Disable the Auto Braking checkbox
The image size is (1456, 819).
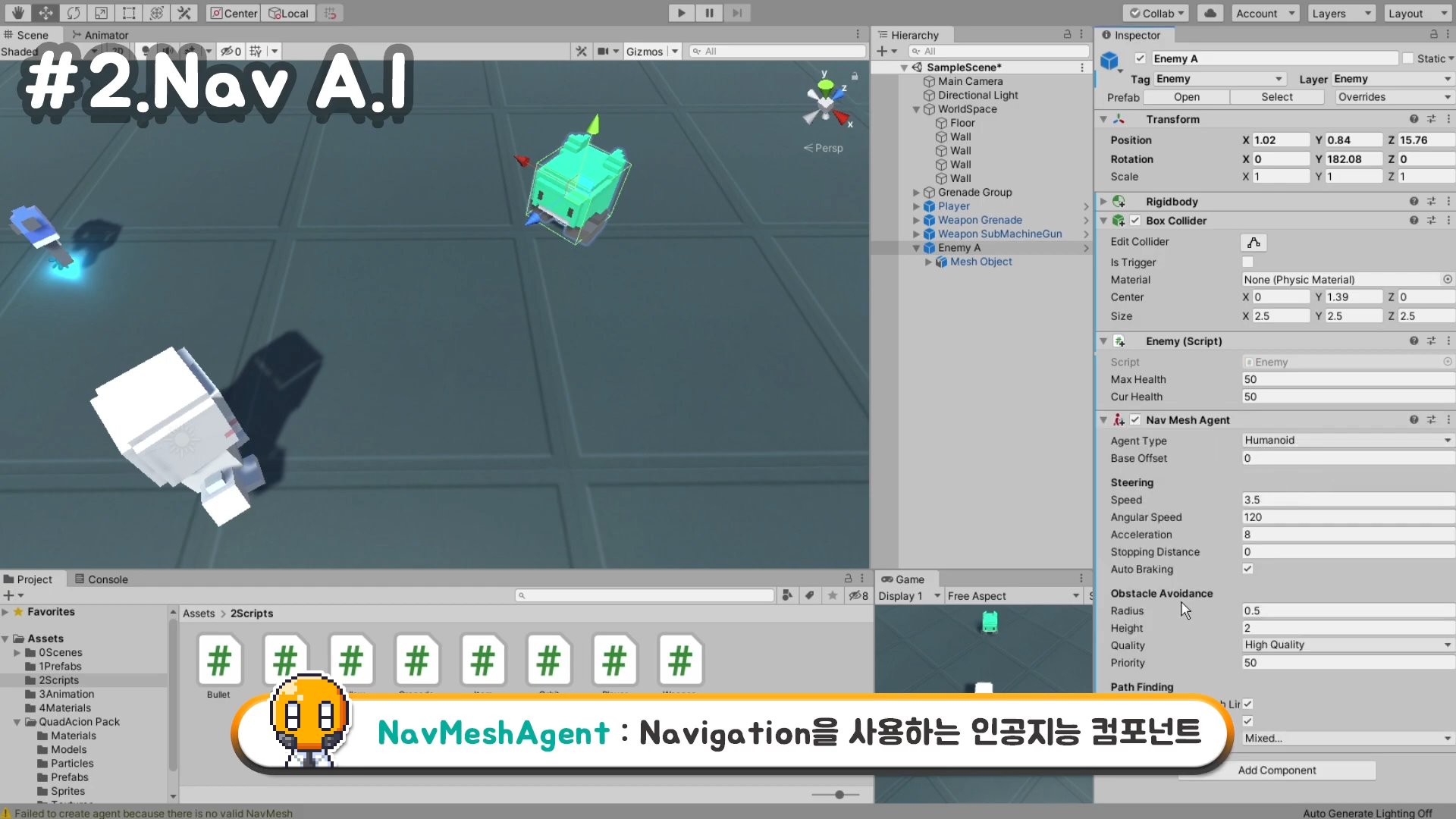[1247, 569]
